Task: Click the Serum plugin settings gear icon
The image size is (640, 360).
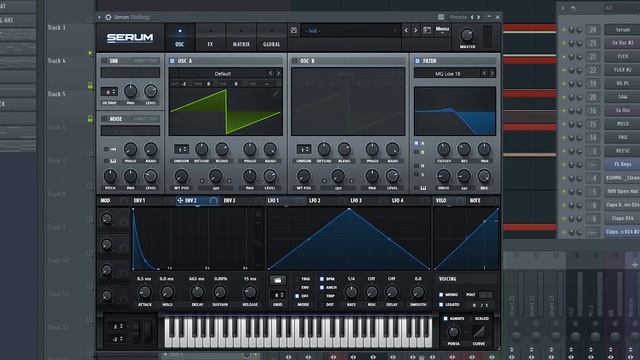Action: coord(108,17)
